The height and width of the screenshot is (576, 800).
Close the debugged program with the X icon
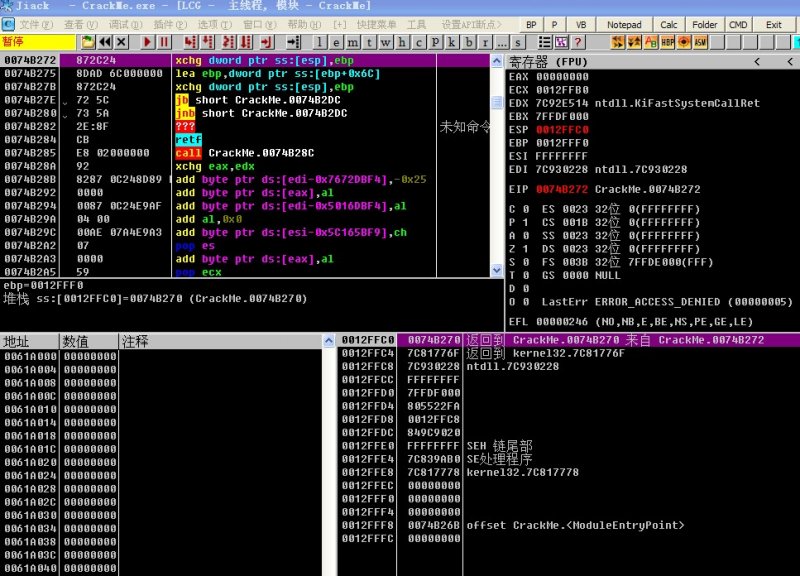(121, 42)
